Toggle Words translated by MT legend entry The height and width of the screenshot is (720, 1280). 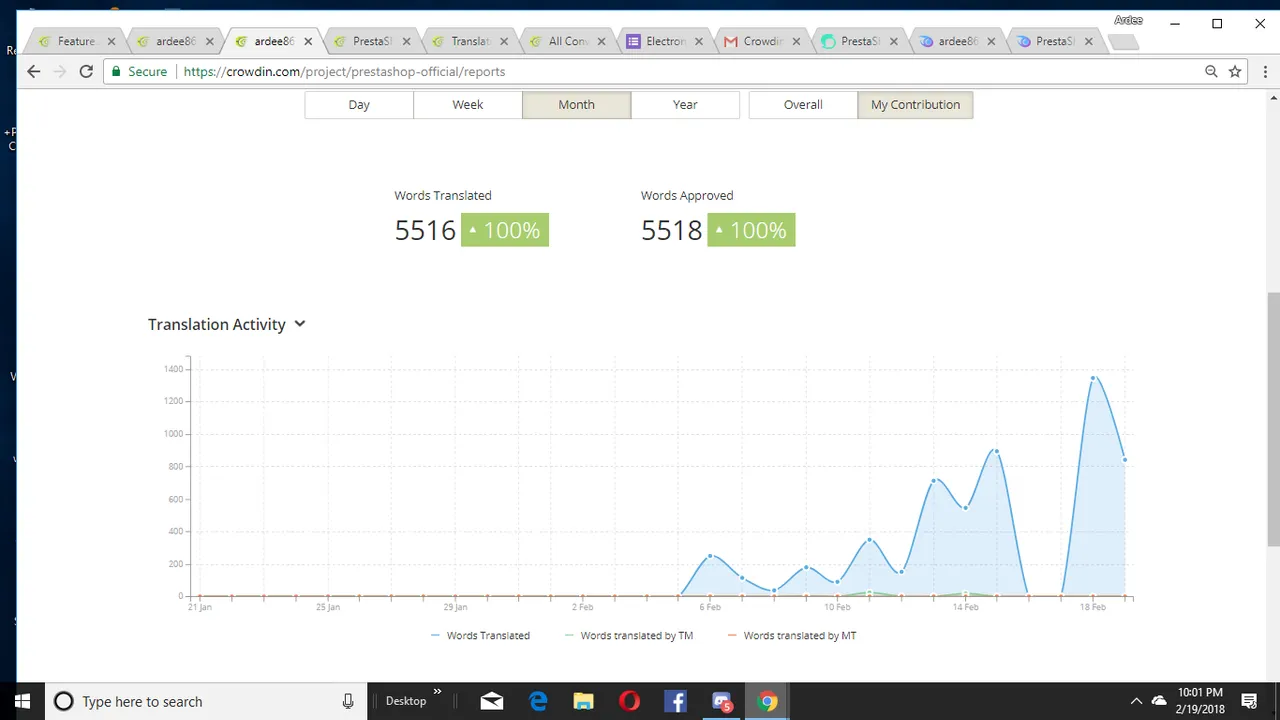(x=792, y=635)
